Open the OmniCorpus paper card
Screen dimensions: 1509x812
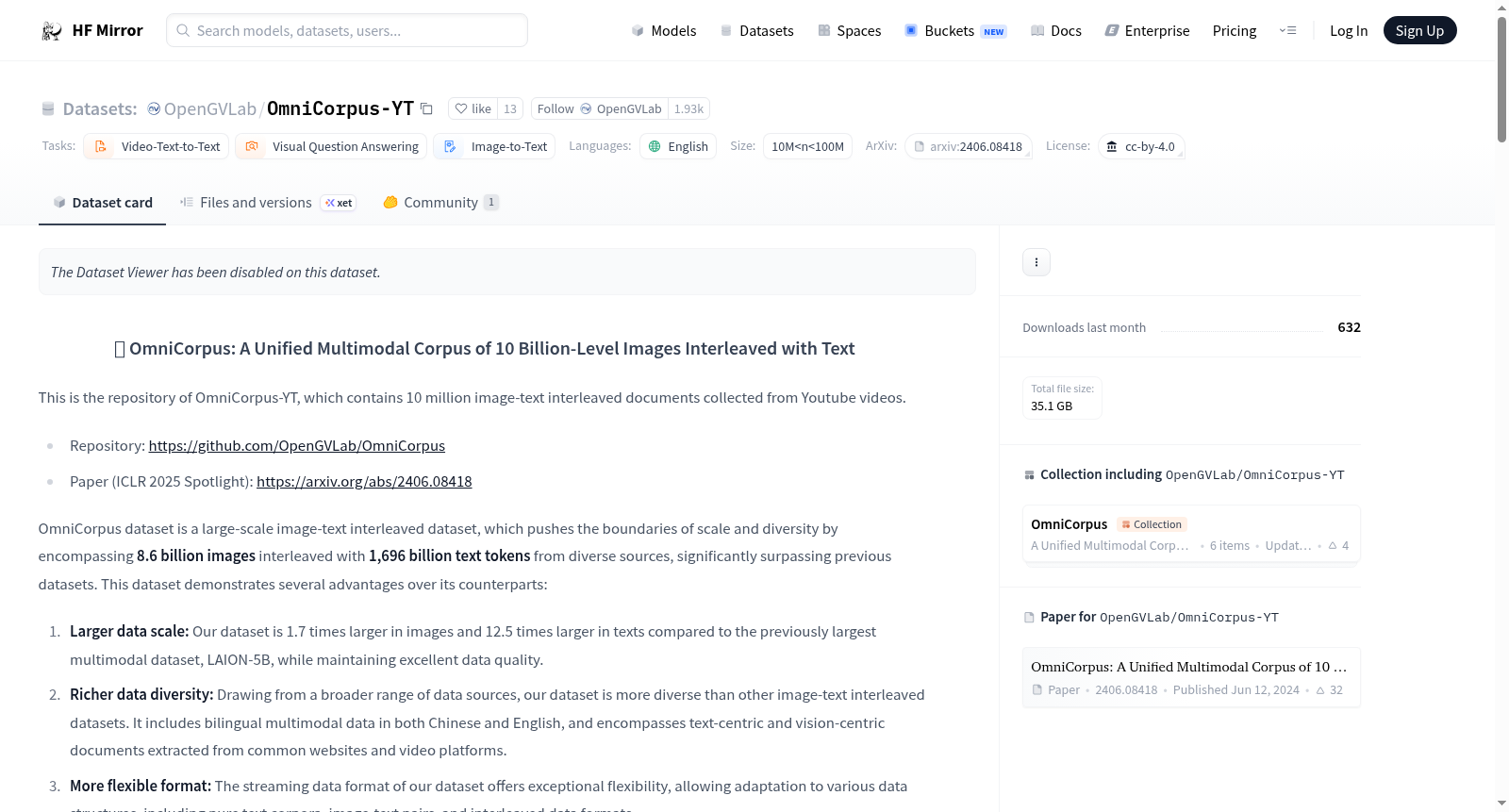click(x=1191, y=677)
